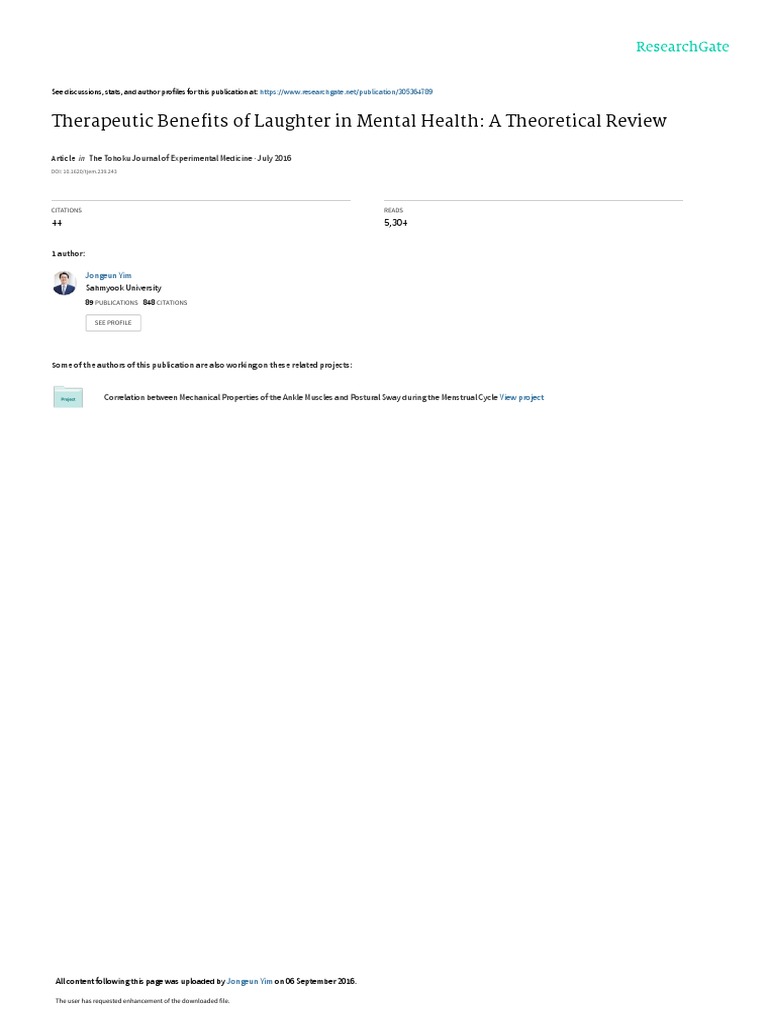The height and width of the screenshot is (1024, 768).
Task: Click the Ankle Muscles project title text
Action: pos(300,397)
